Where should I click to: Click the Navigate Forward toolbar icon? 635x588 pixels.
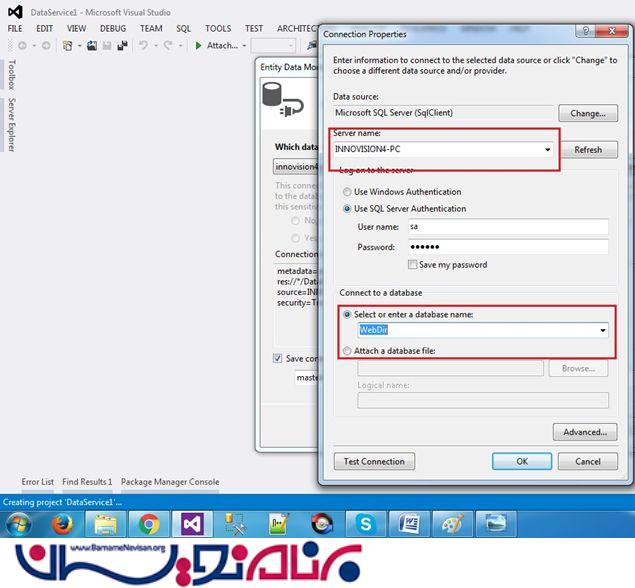point(46,46)
